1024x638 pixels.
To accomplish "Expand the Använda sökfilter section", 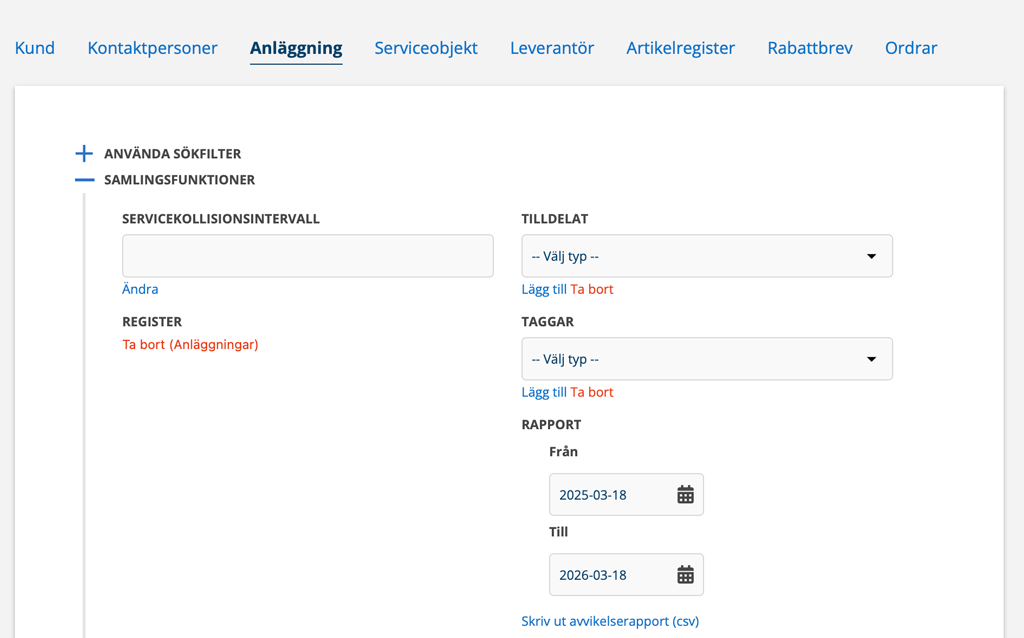I will tap(85, 154).
